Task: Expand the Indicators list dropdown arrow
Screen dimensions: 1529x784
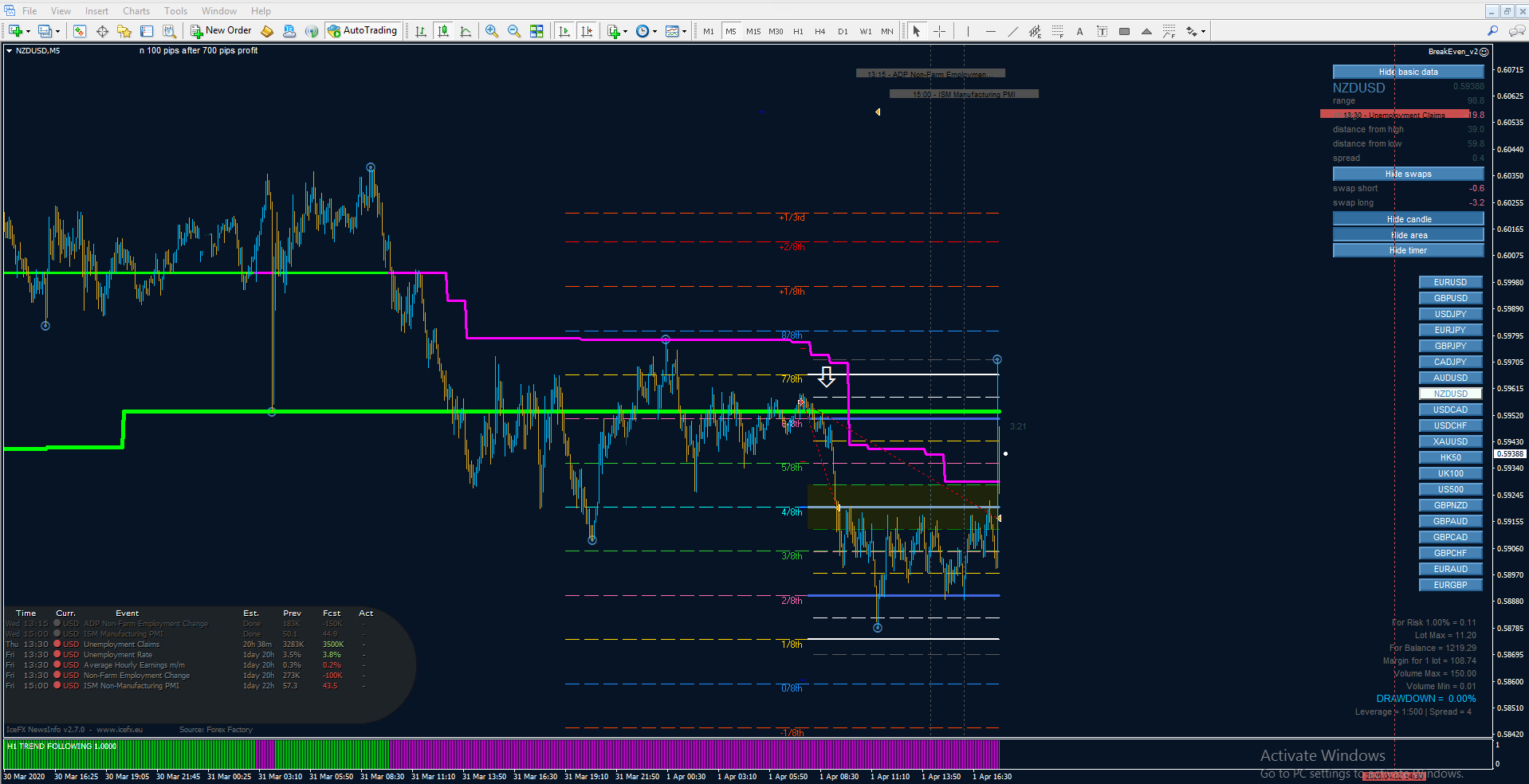Action: point(625,32)
